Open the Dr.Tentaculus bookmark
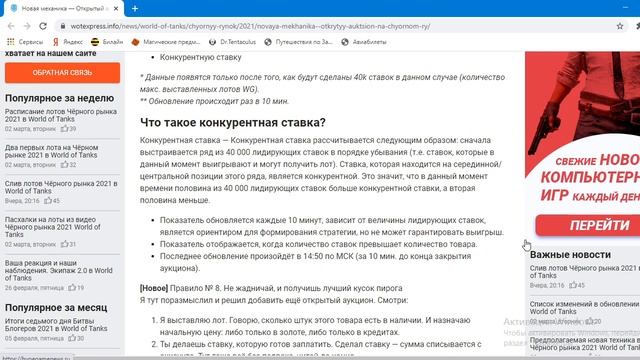Image resolution: width=640 pixels, height=360 pixels. 232,42
